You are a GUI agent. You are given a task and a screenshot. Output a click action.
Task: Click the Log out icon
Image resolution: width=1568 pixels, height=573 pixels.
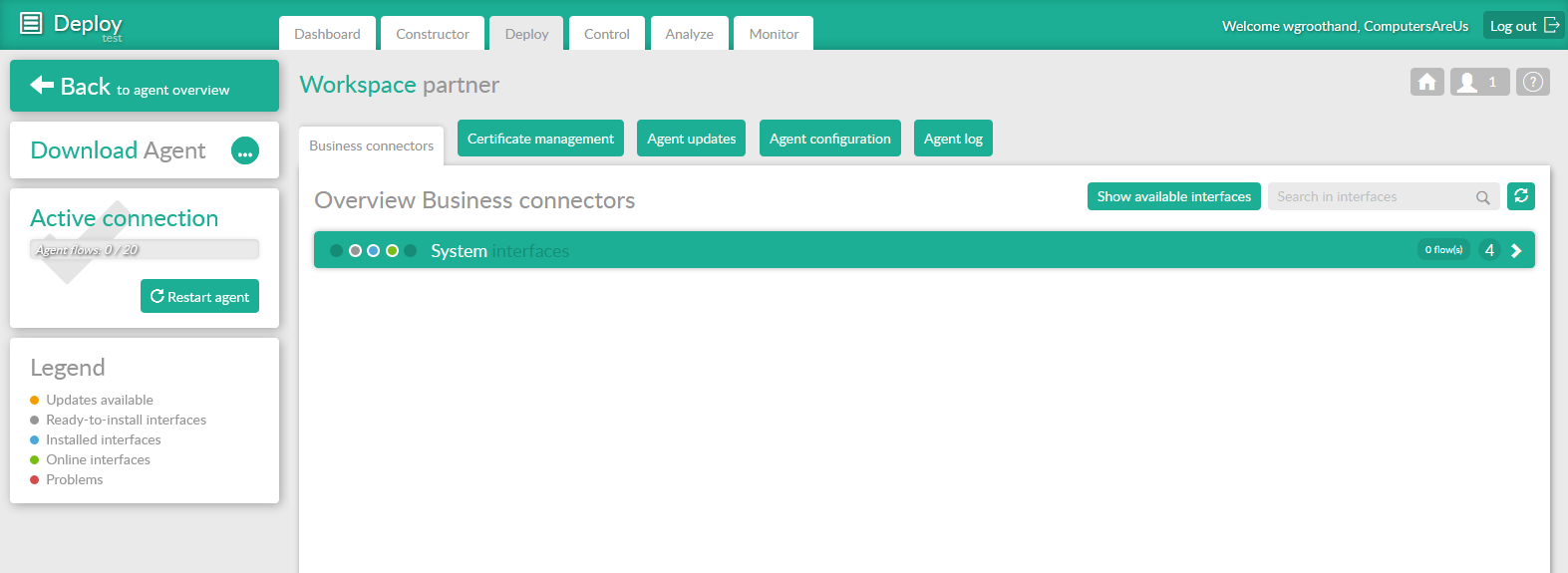[x=1551, y=25]
